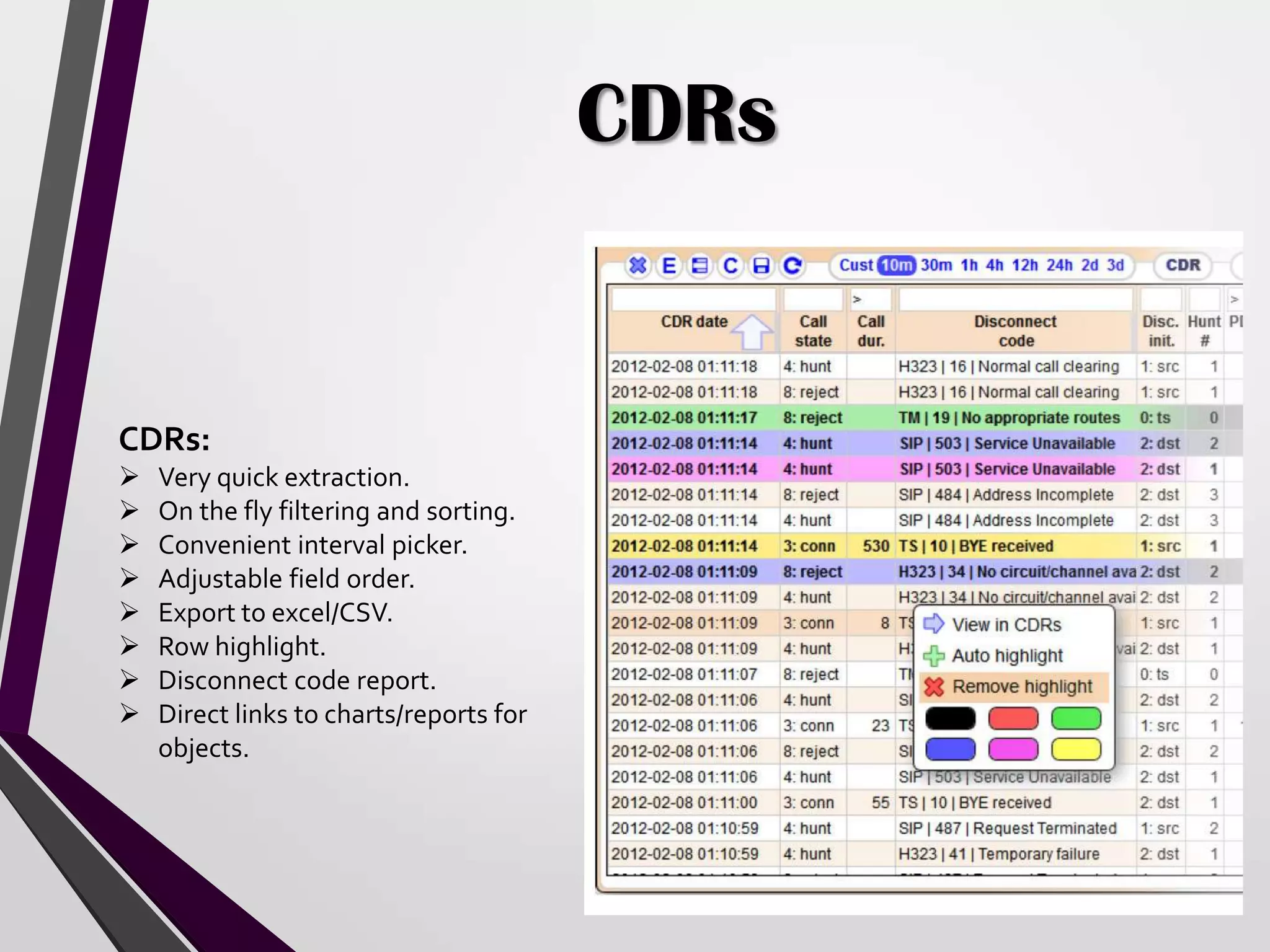Click the call duration 530 cell
1270x952 pixels.
[871, 546]
